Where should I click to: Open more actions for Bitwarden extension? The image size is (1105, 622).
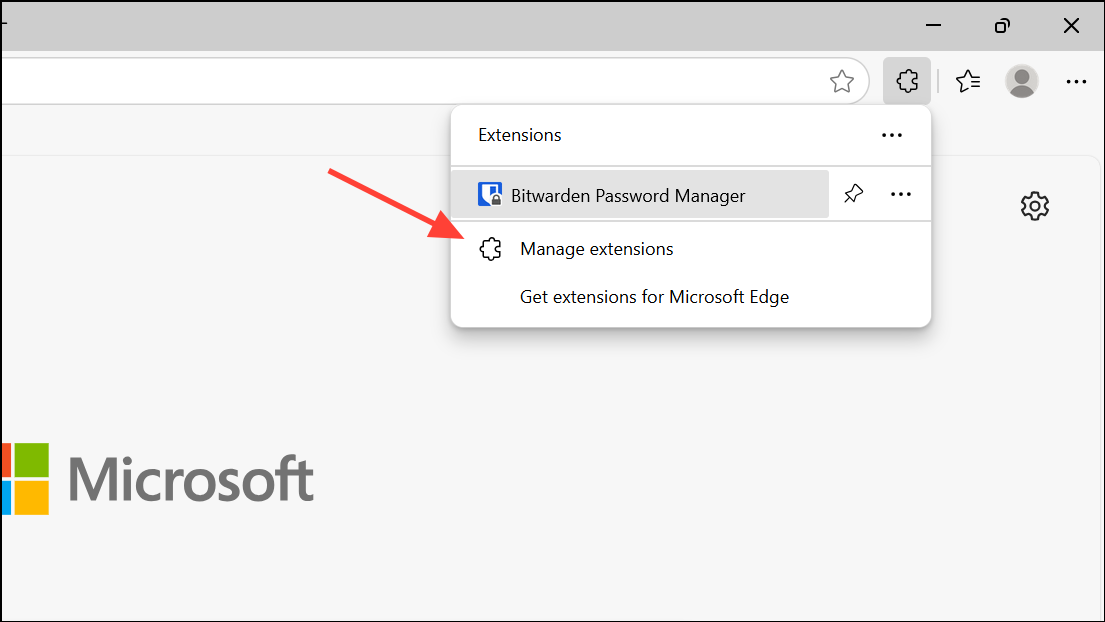tap(901, 194)
